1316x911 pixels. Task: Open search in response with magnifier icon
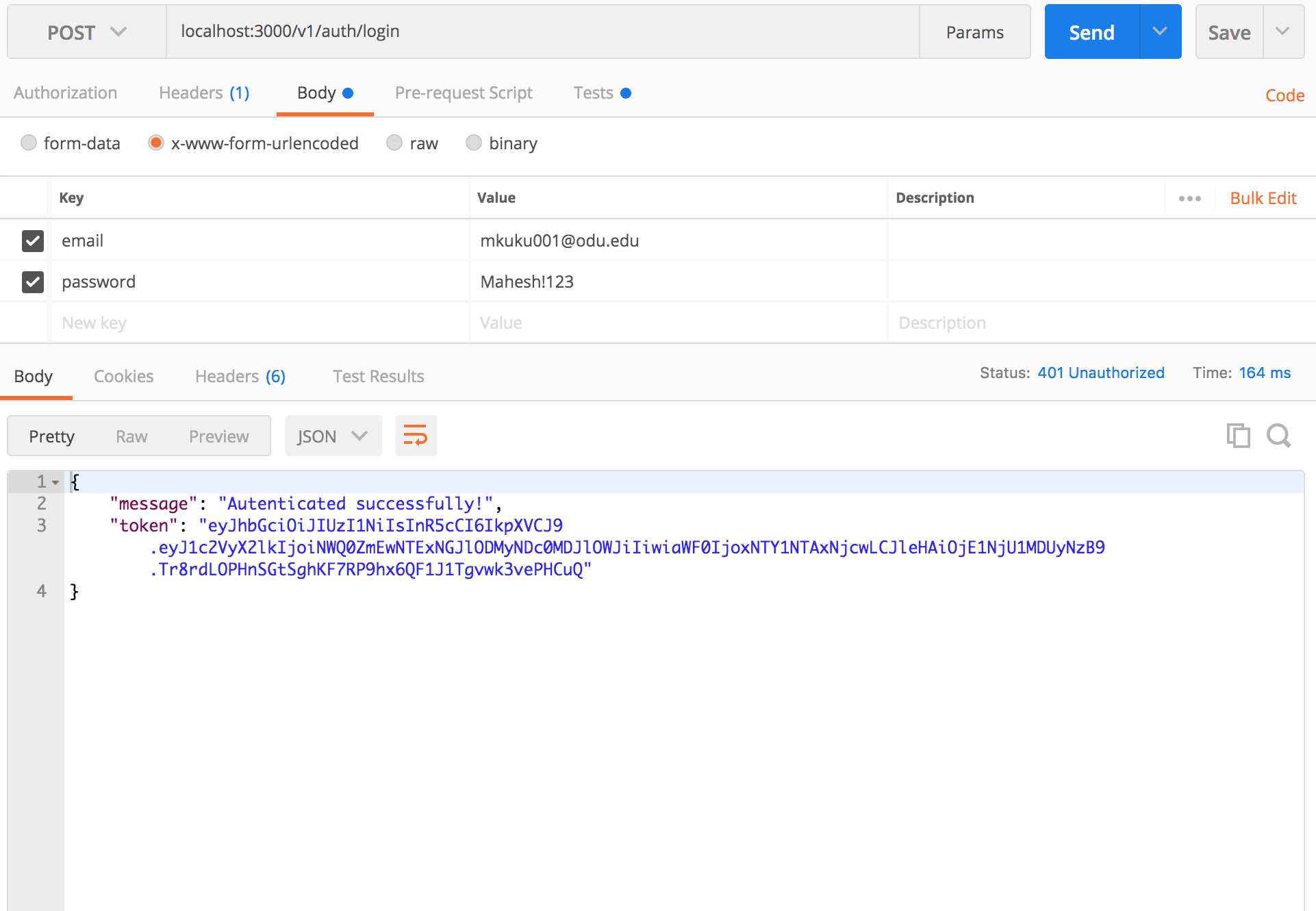[1278, 436]
